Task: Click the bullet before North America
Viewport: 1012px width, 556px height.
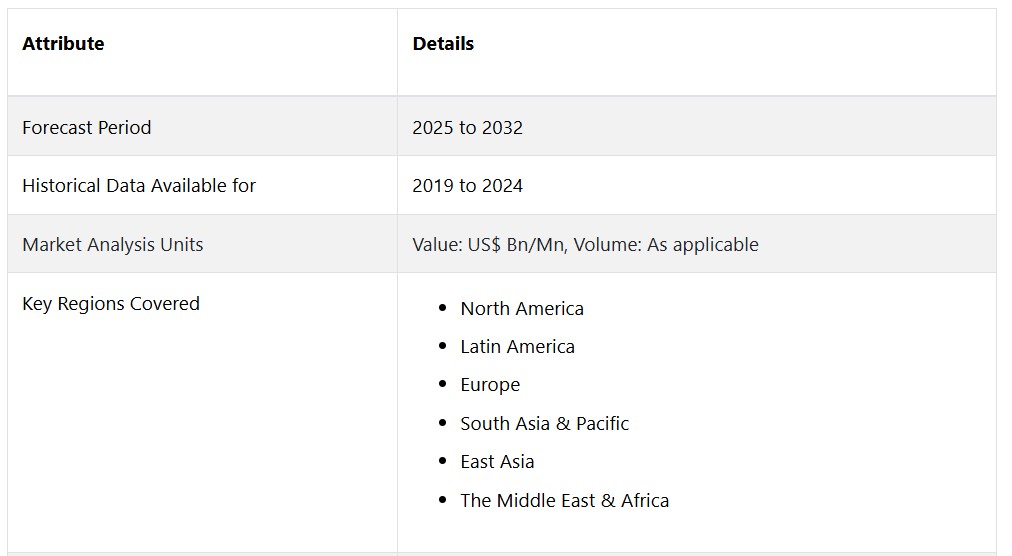Action: pos(442,308)
